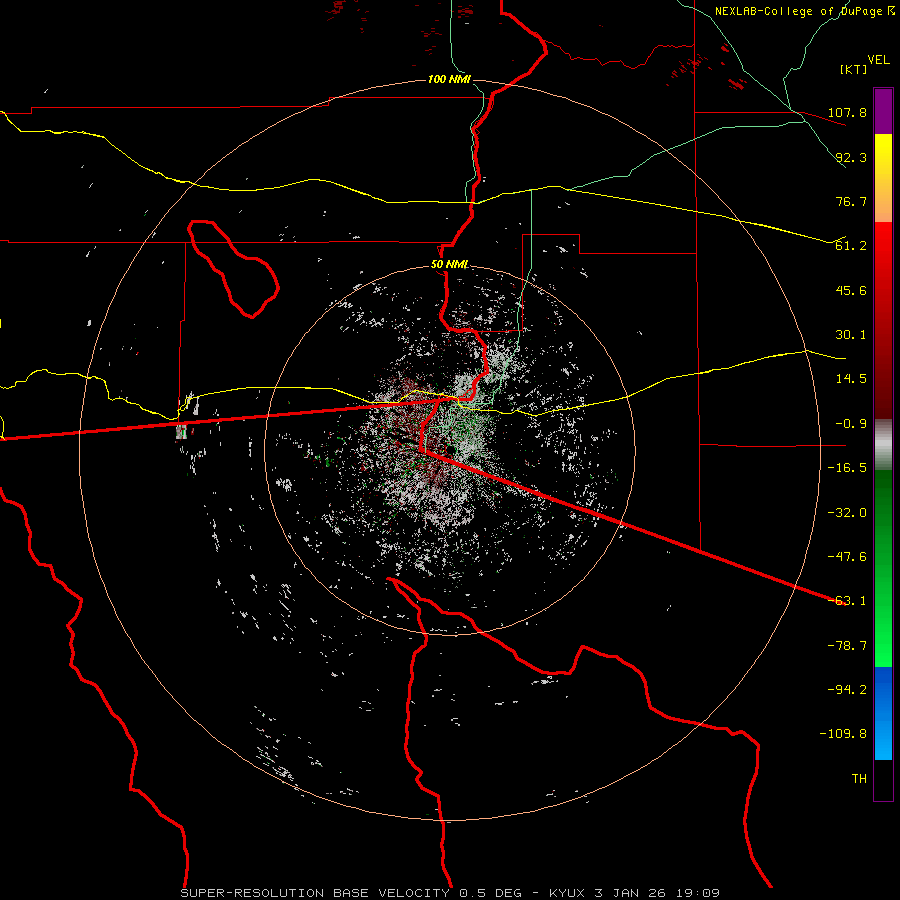Click the TH legend label

859,779
